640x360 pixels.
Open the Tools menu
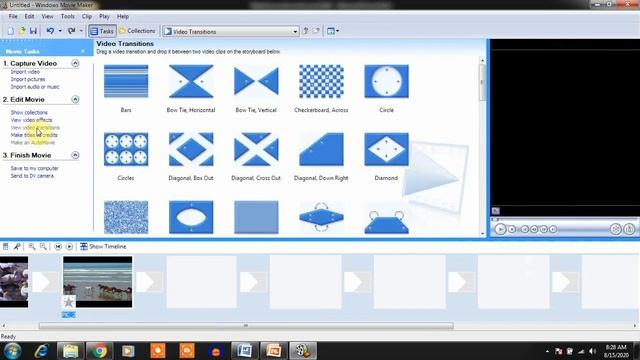[68, 16]
